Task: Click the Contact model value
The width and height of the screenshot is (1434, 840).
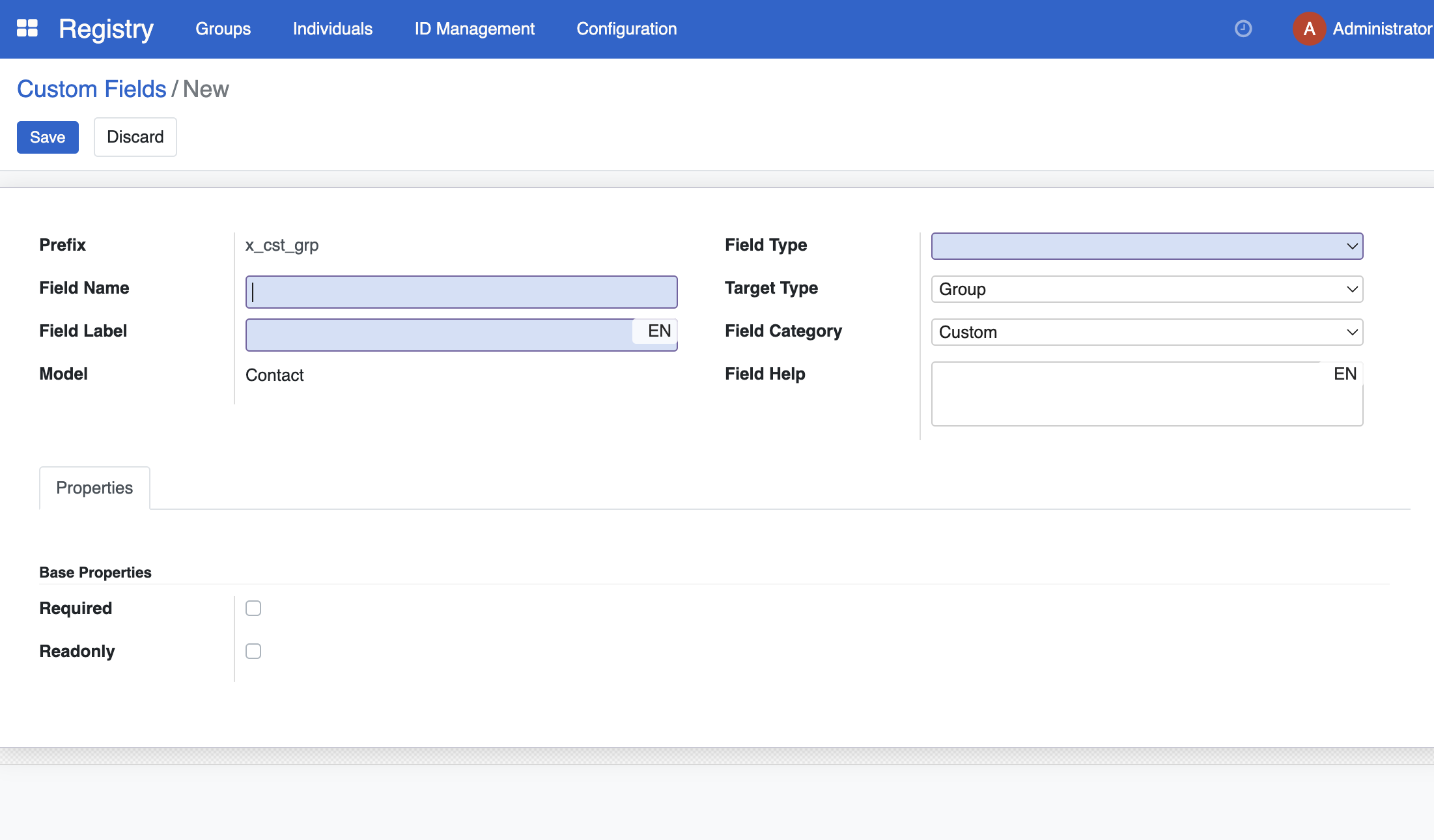Action: click(x=275, y=375)
